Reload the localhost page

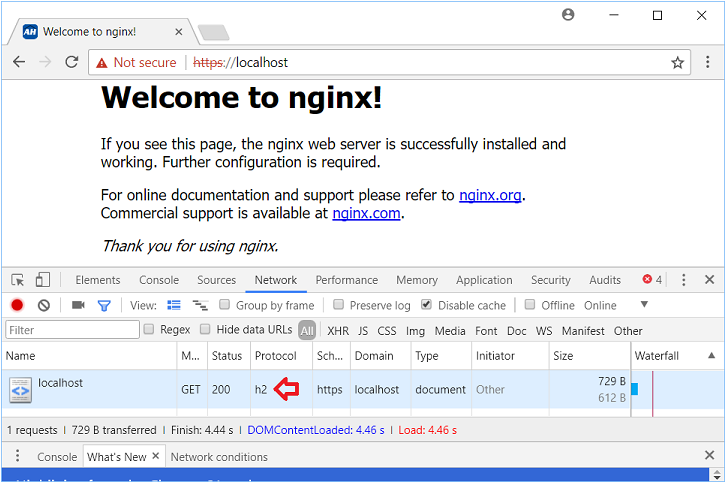coord(72,62)
